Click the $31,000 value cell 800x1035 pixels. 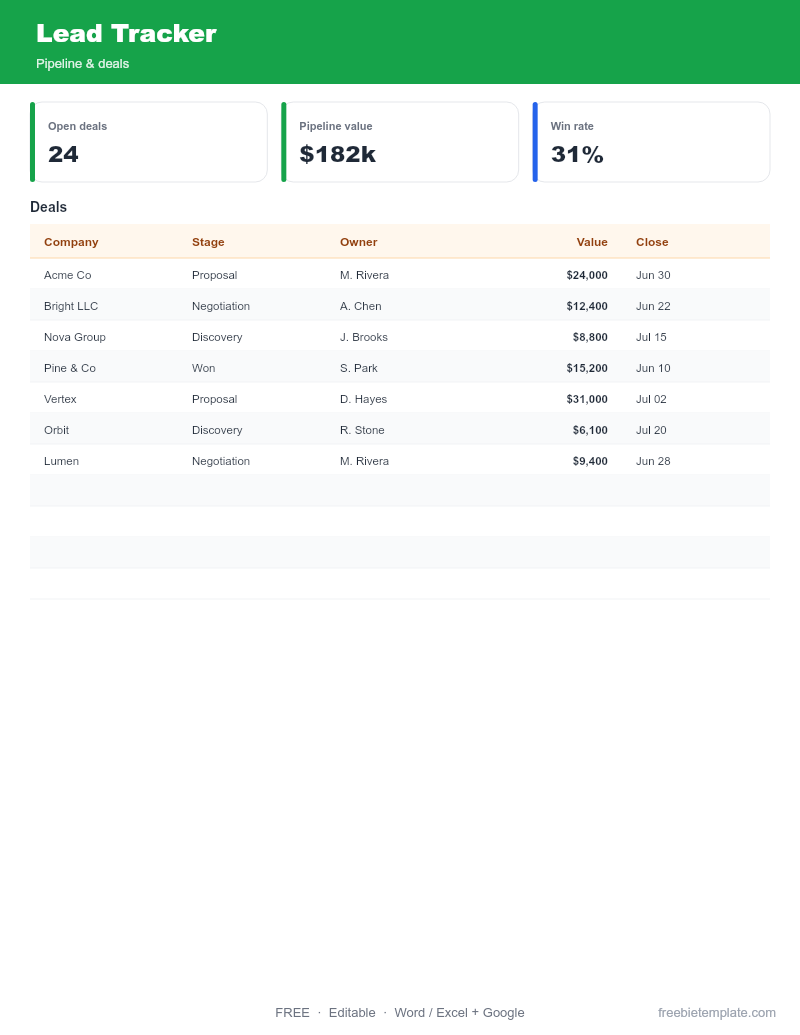click(x=587, y=399)
